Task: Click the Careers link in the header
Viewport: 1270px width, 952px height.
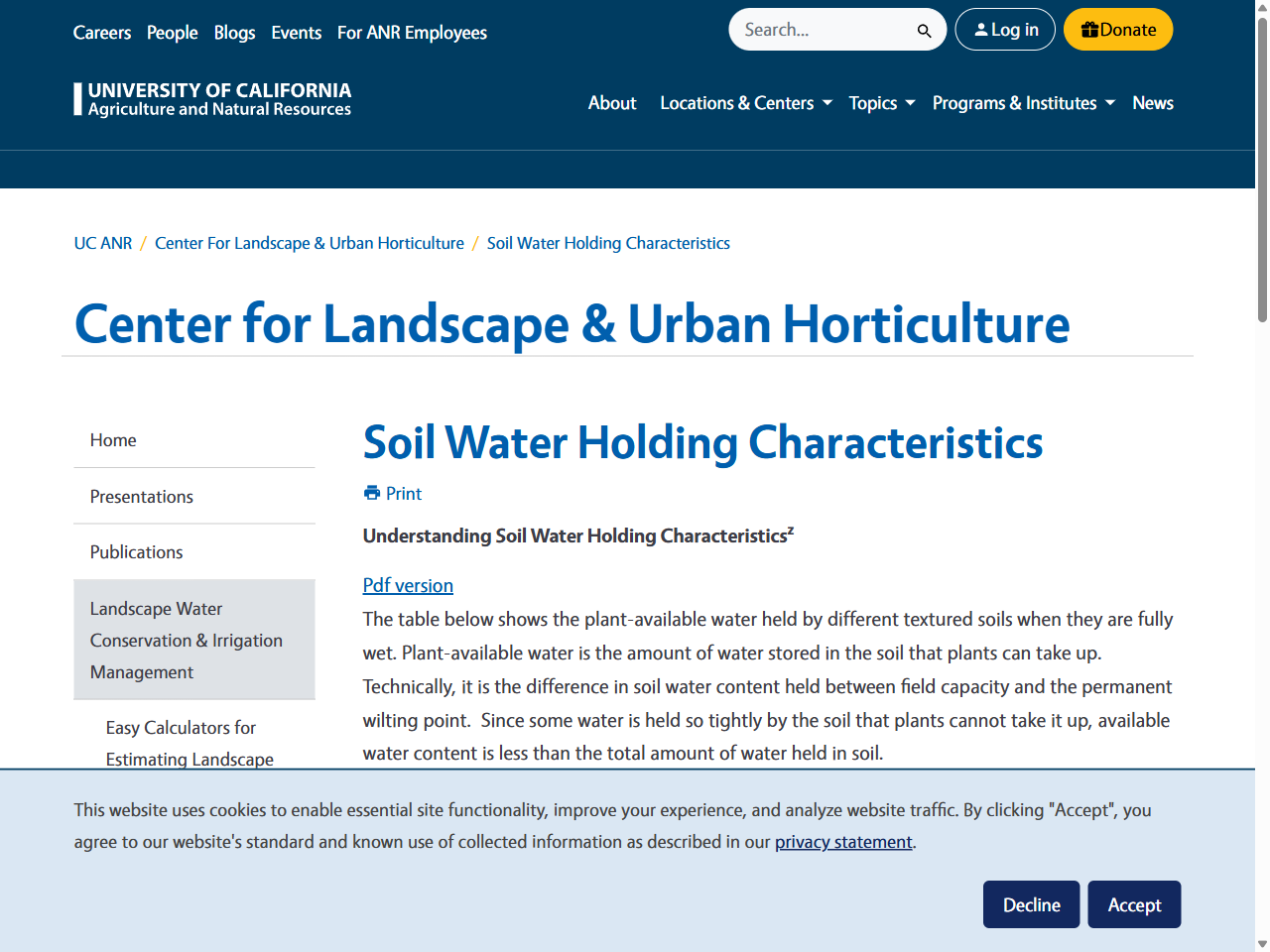Action: [101, 33]
